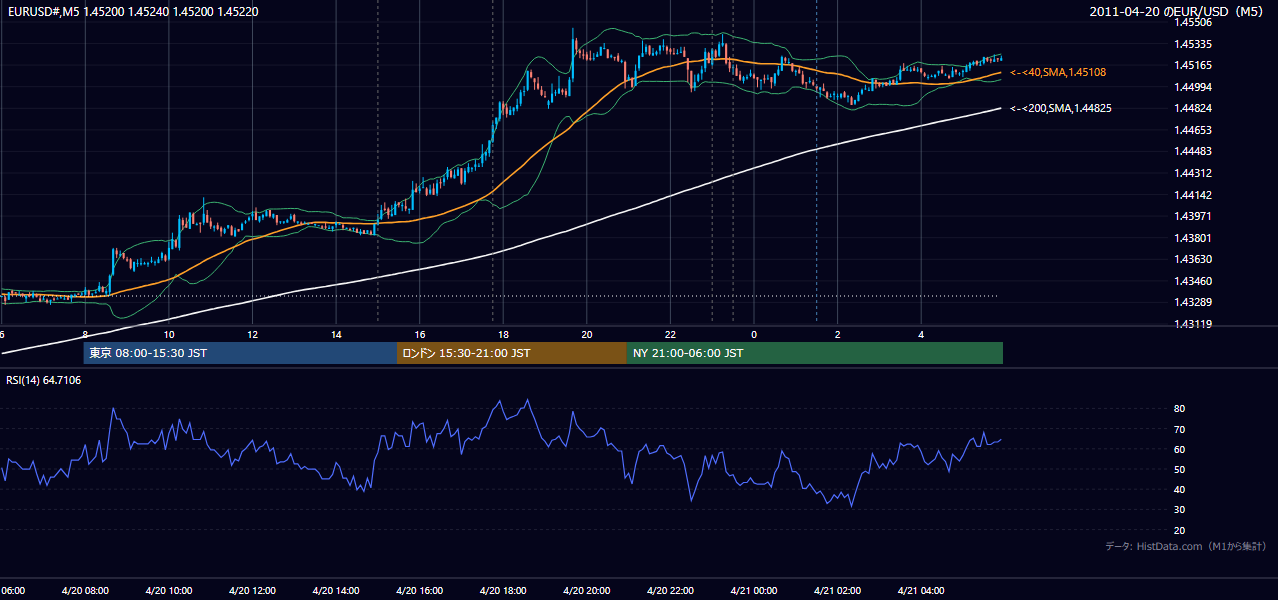Click the bottom date label 4/21 04:00
Viewport: 1278px width, 600px height.
coord(920,590)
